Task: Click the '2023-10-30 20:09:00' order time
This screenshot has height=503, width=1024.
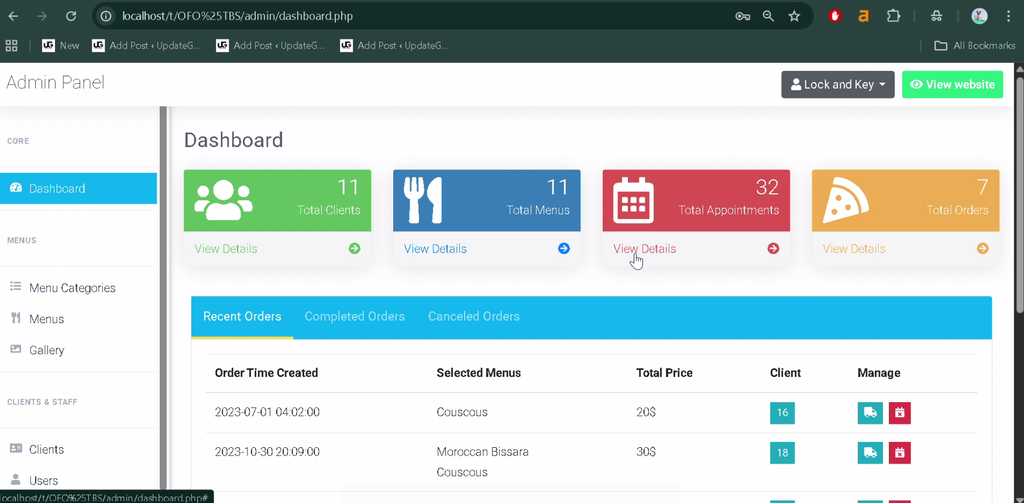Action: pyautogui.click(x=267, y=452)
